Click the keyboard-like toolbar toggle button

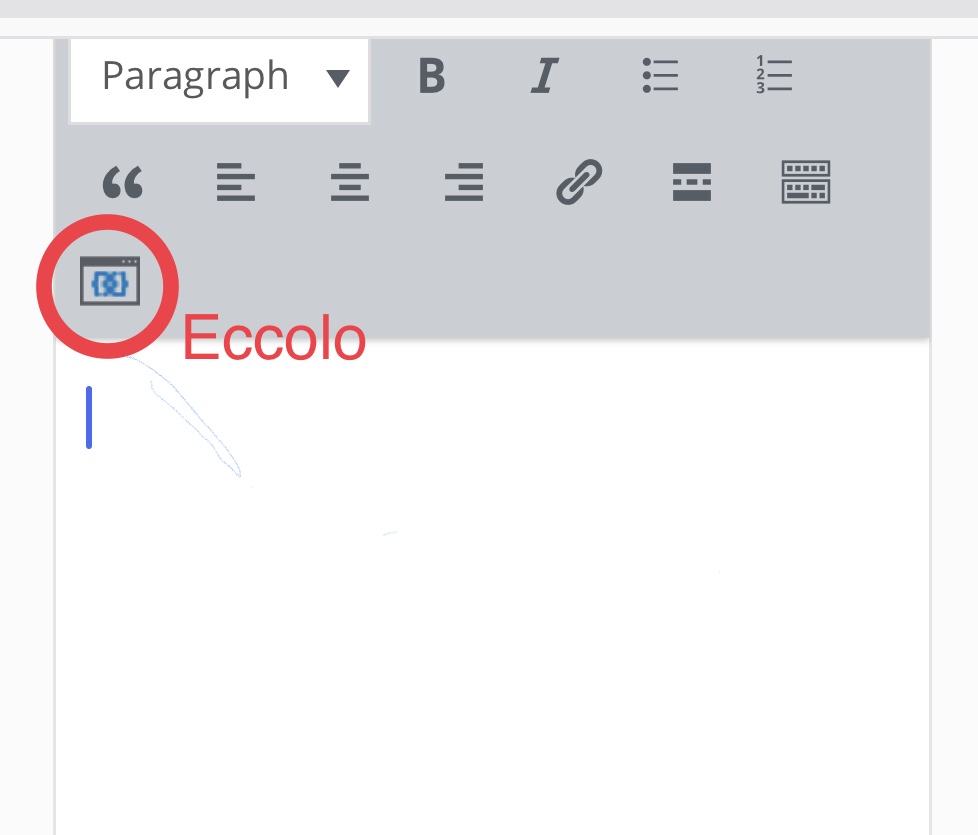pyautogui.click(x=806, y=182)
